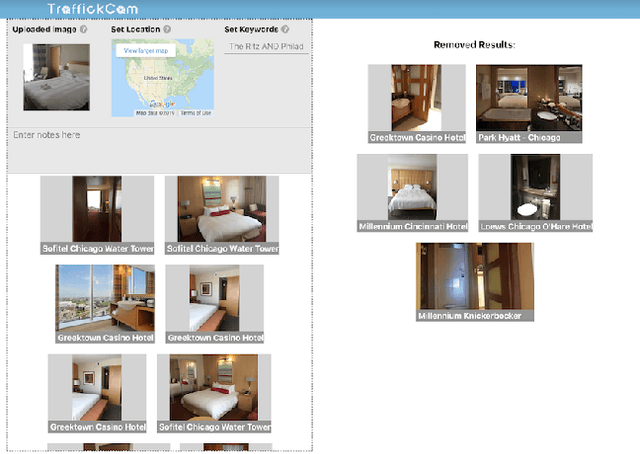Screen dimensions: 640x454
Task: Select Sofitel result with red pillow bed, top row
Action: pos(221,210)
